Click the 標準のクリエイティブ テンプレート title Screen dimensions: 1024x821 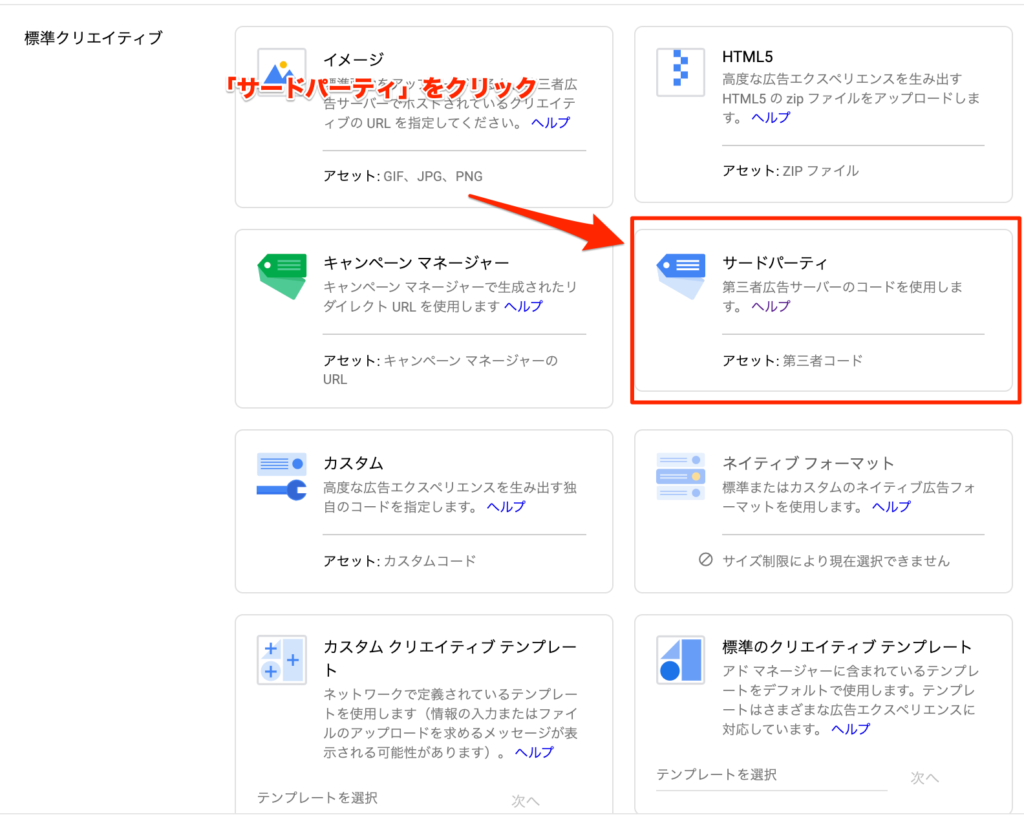pyautogui.click(x=847, y=647)
